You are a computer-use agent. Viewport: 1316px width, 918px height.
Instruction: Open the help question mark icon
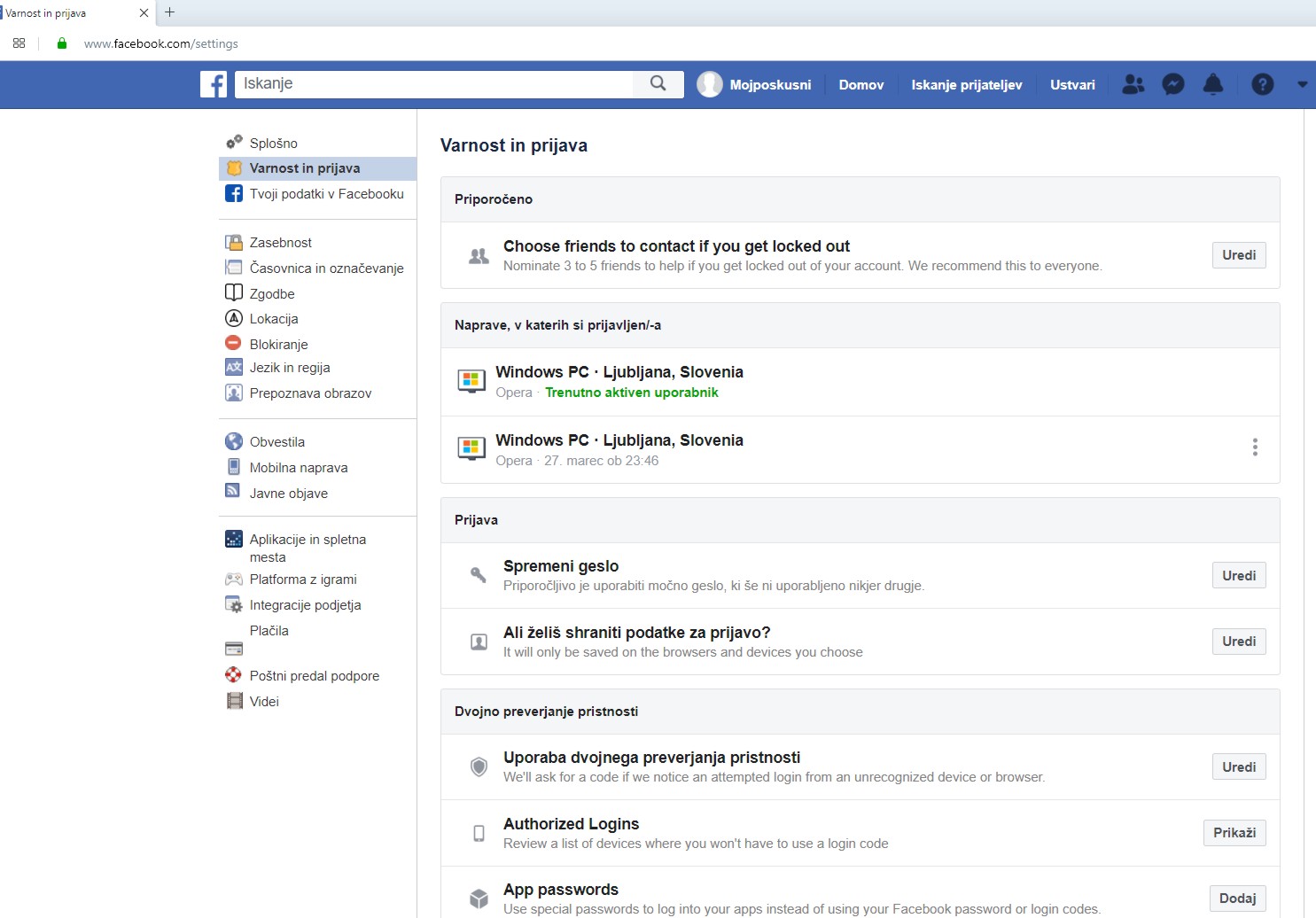[1262, 84]
